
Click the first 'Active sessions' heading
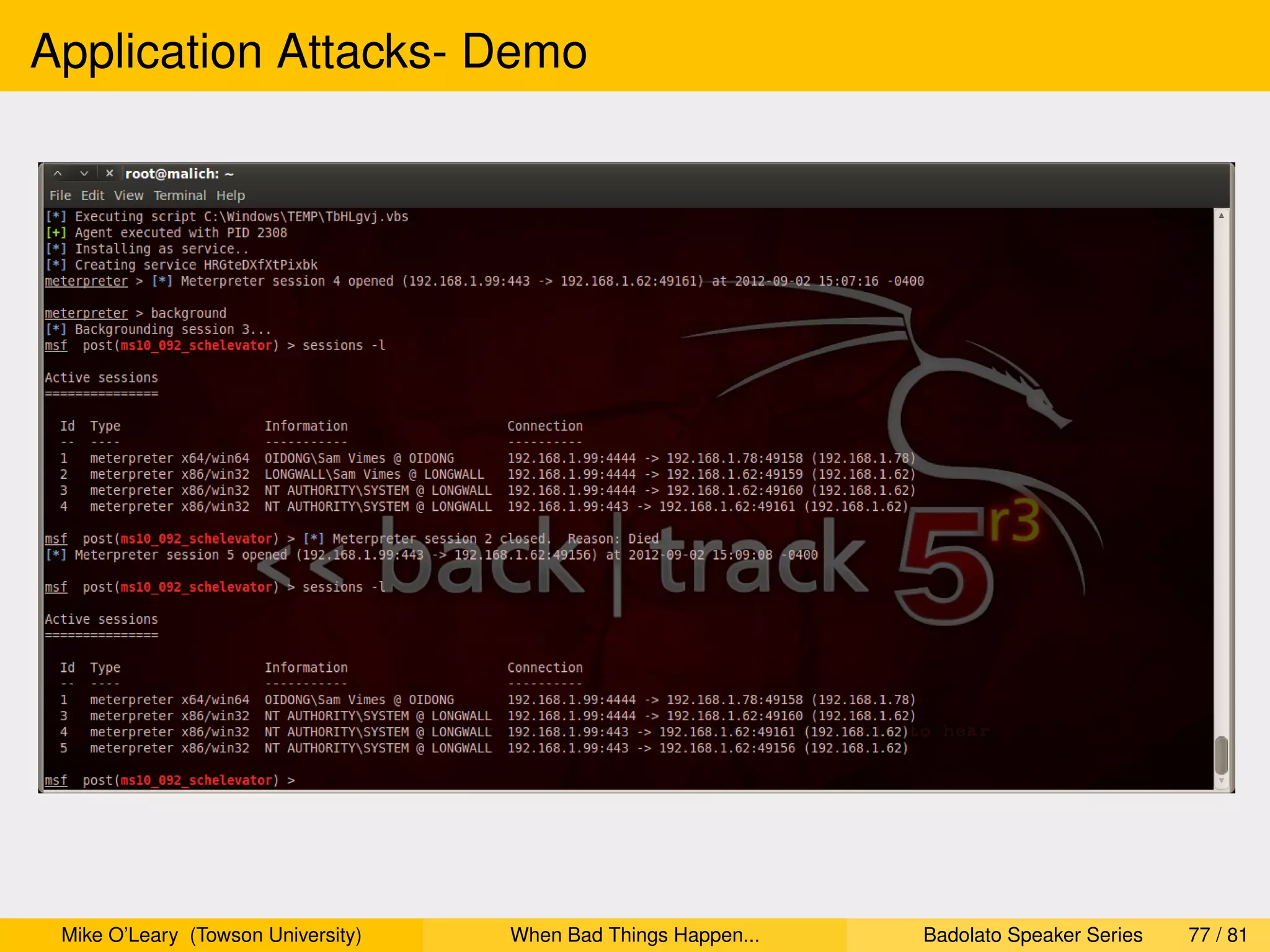coord(101,378)
